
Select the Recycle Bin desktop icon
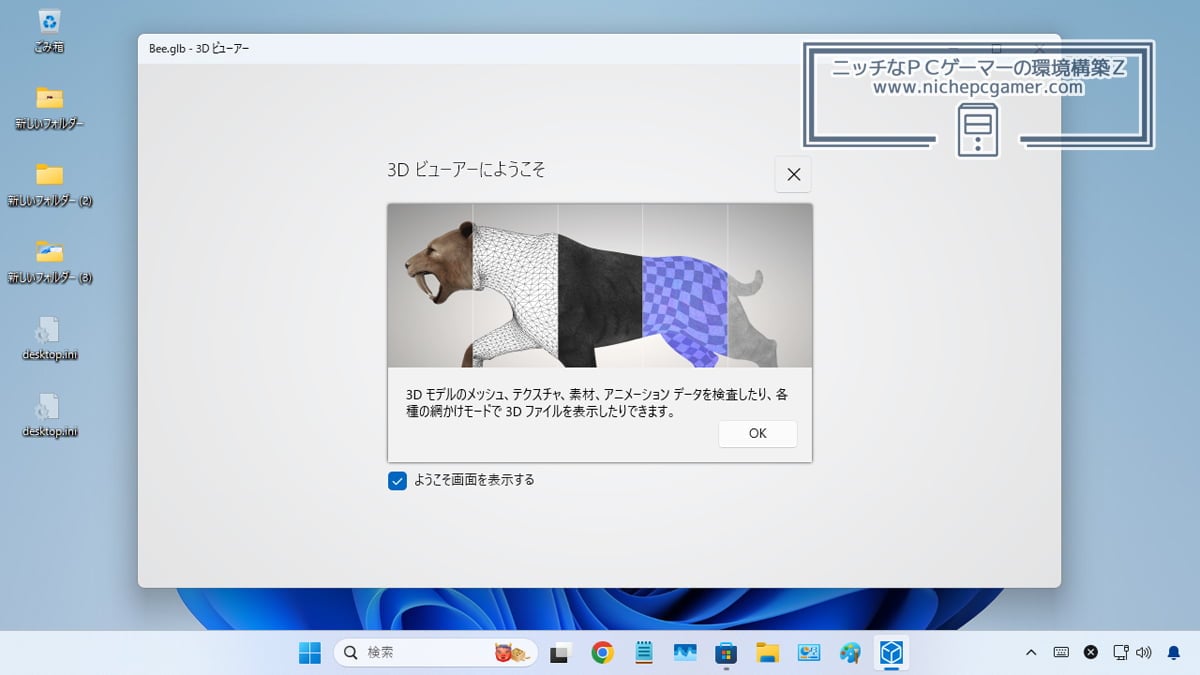[49, 30]
